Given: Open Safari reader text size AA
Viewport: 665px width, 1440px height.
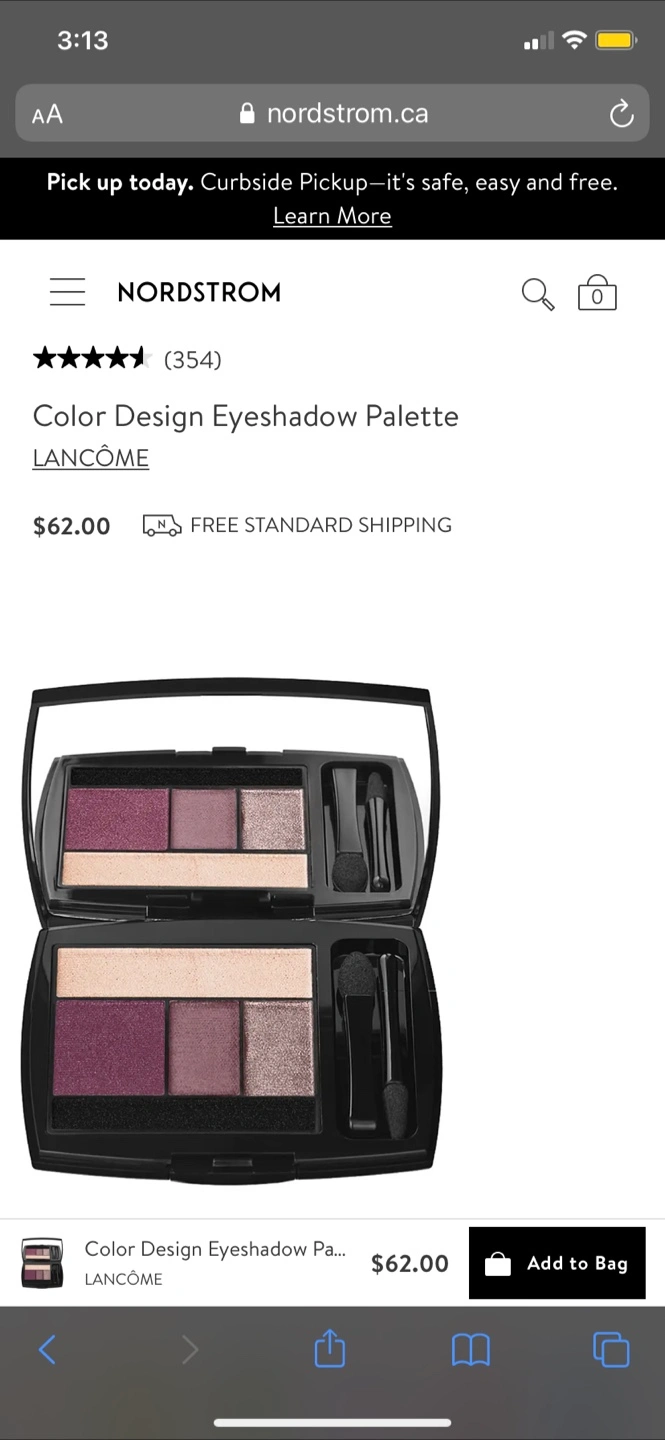Looking at the screenshot, I should point(47,114).
